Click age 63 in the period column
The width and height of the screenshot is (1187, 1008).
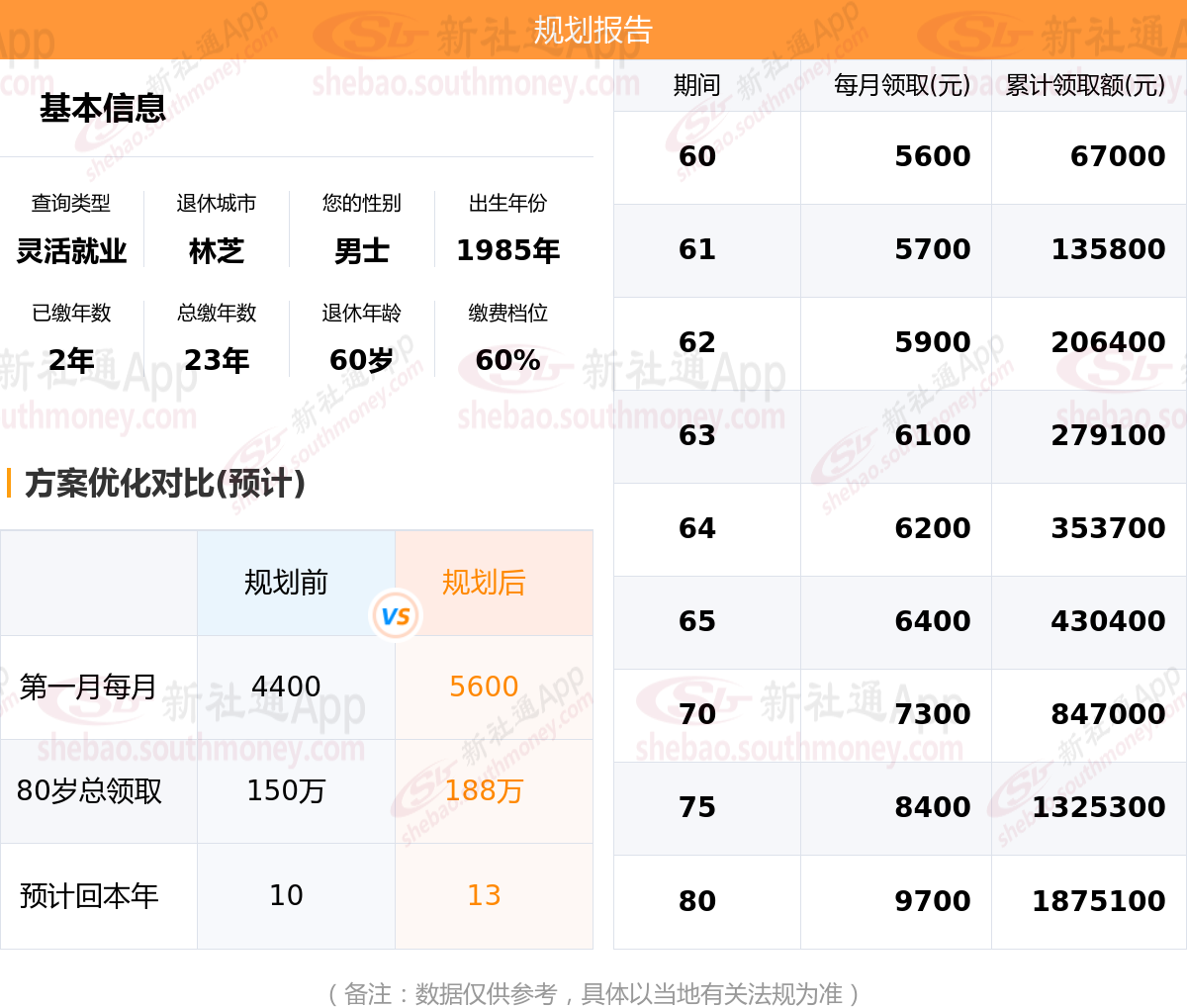tap(697, 435)
